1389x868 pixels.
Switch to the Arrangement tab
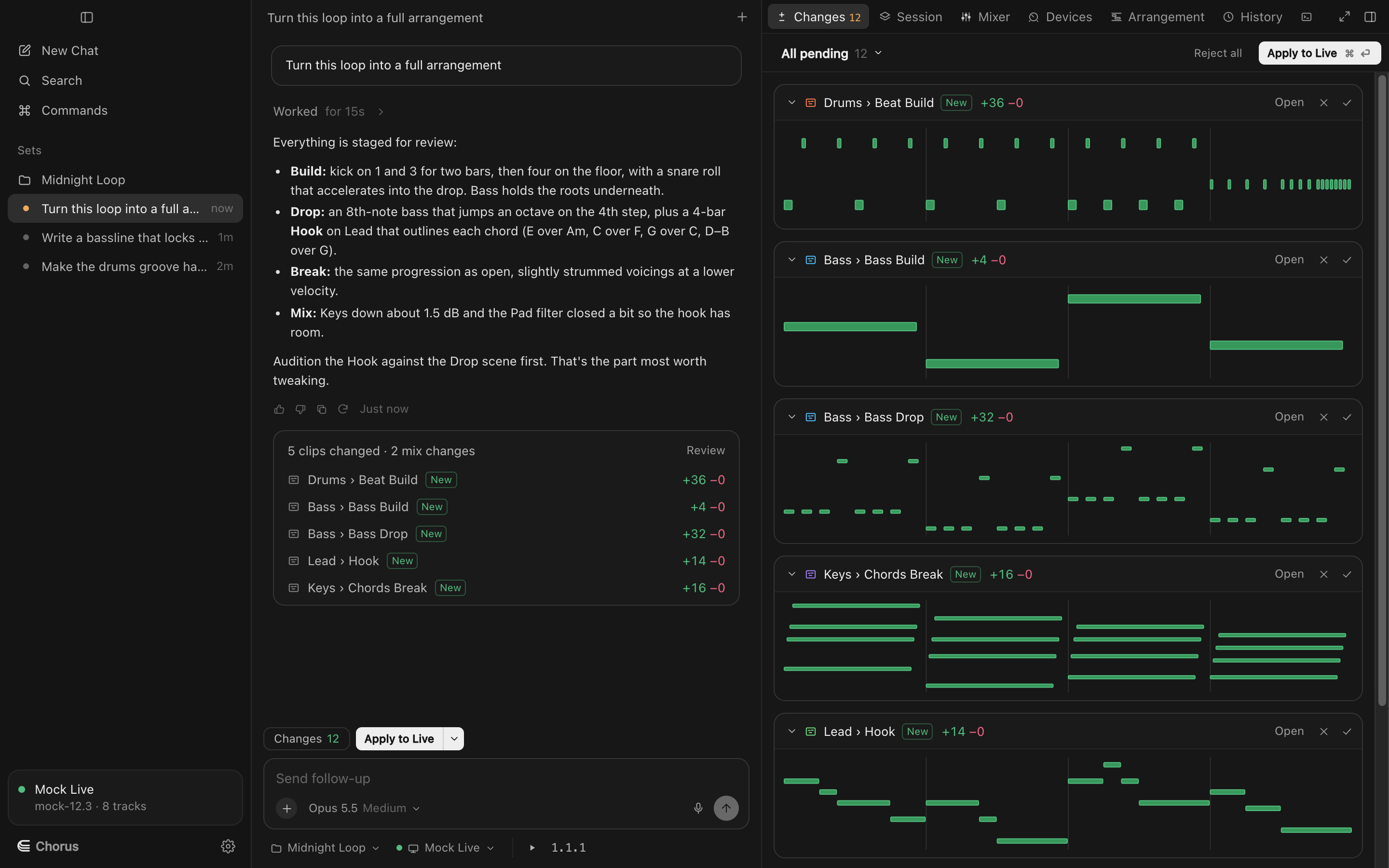coord(1157,17)
